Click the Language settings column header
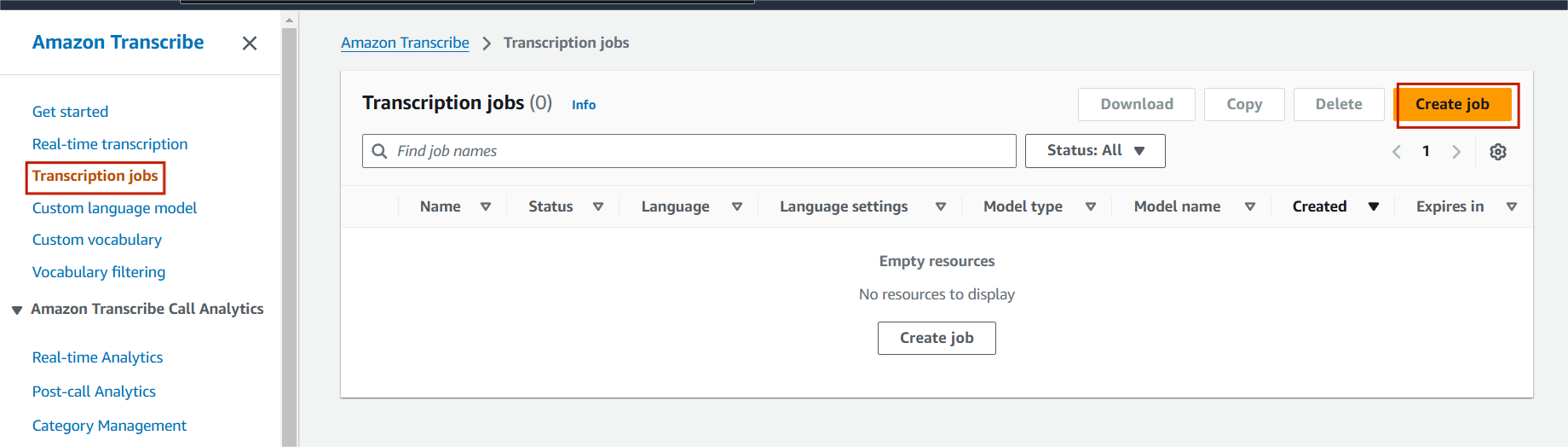 click(844, 206)
